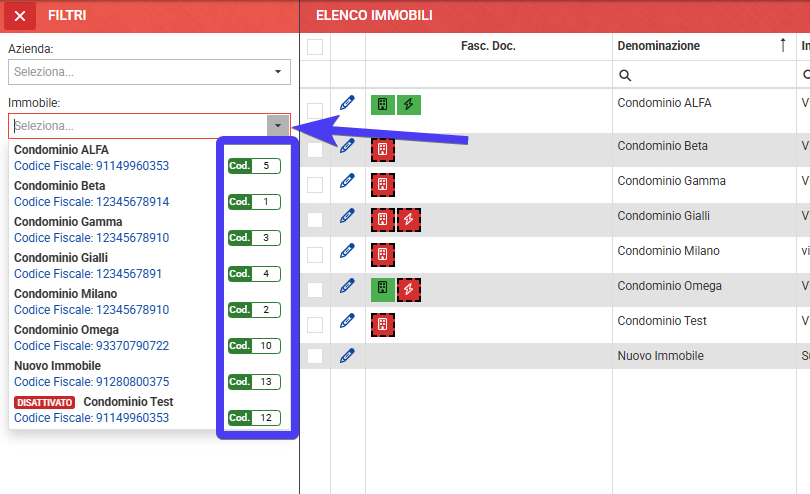Edit Condominio Gamma with pencil icon
The image size is (810, 494).
[x=347, y=181]
